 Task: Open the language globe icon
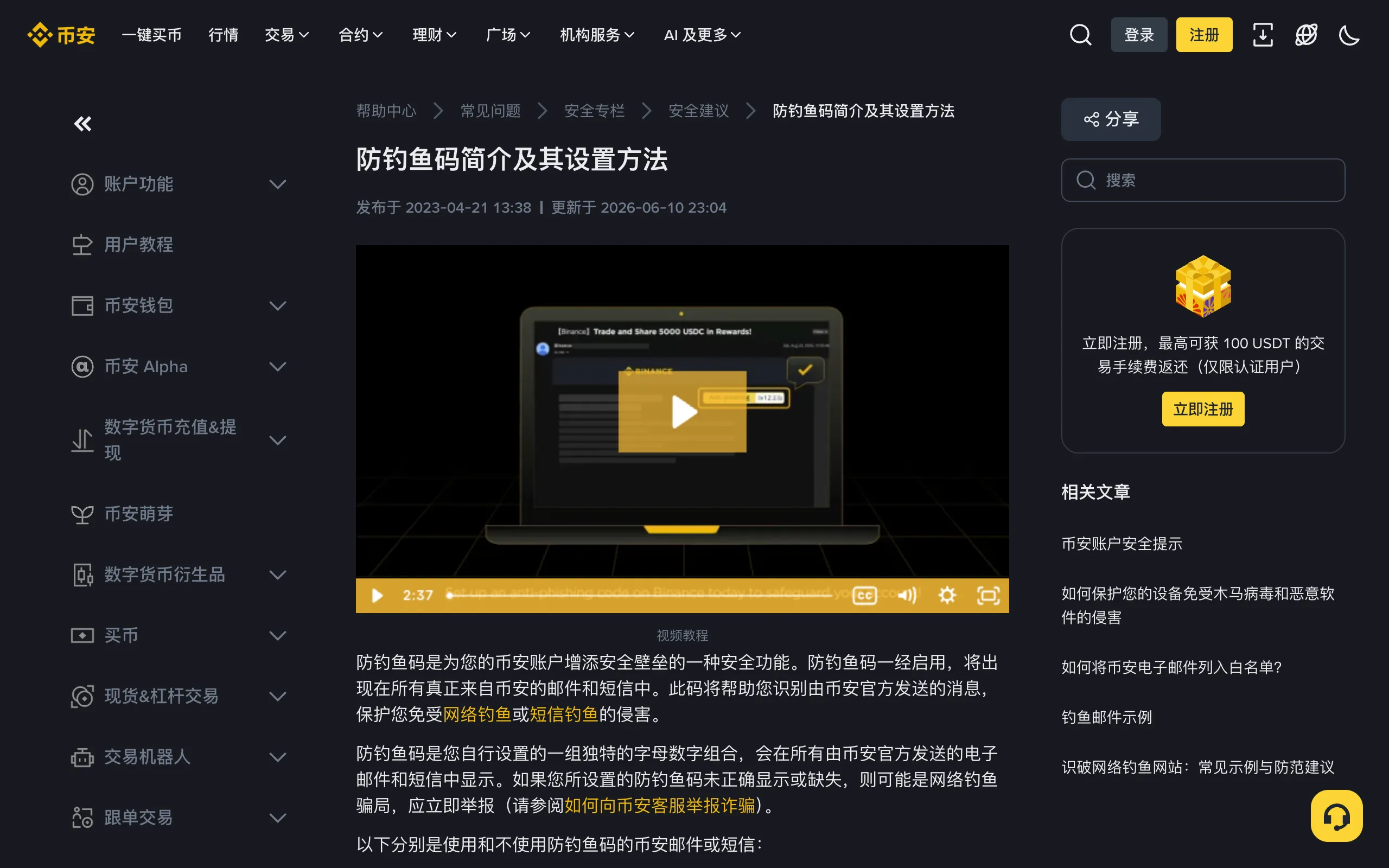(x=1306, y=35)
